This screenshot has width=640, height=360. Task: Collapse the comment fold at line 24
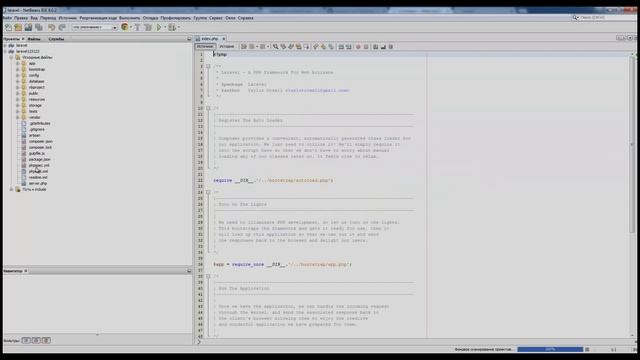[x=208, y=192]
